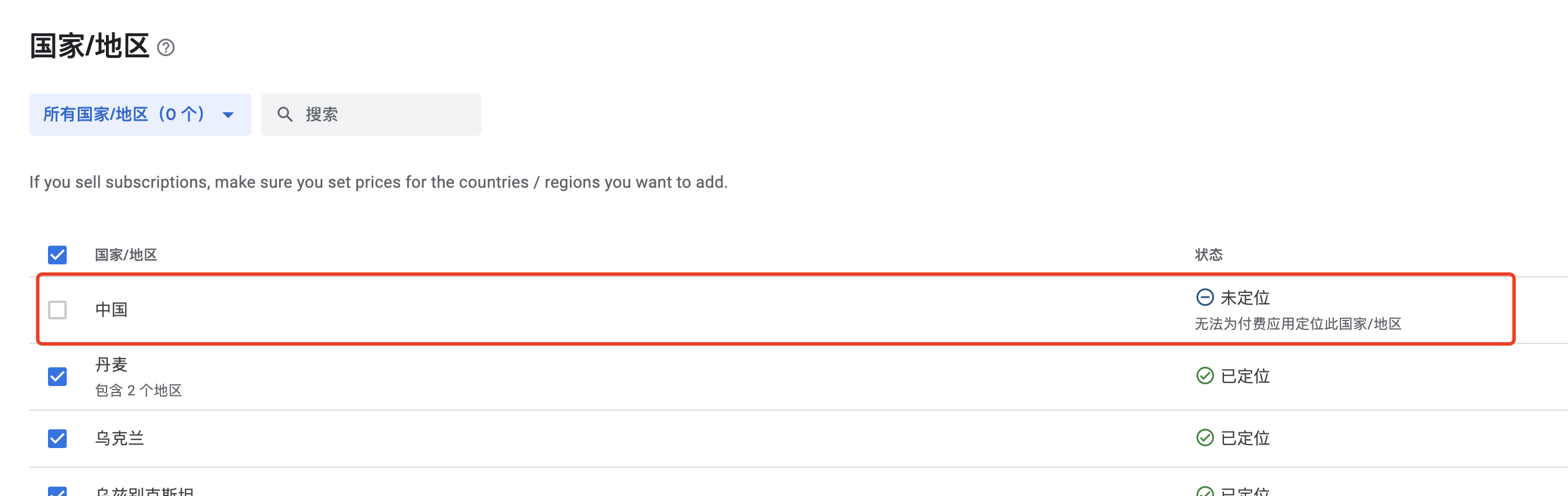Viewport: 1568px width, 496px height.
Task: Click into the 搜索 search field
Action: click(x=390, y=115)
